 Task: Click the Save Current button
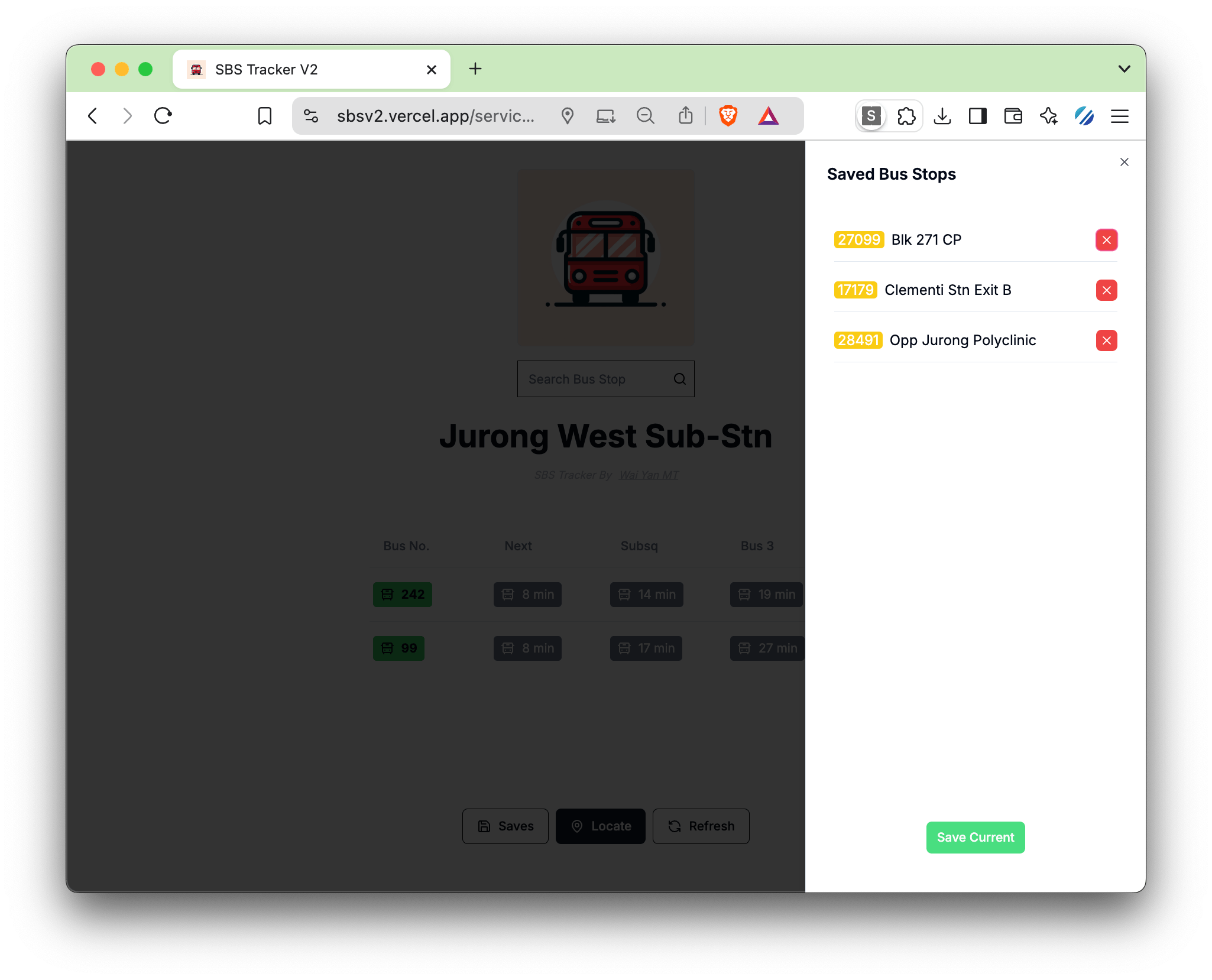(x=975, y=837)
